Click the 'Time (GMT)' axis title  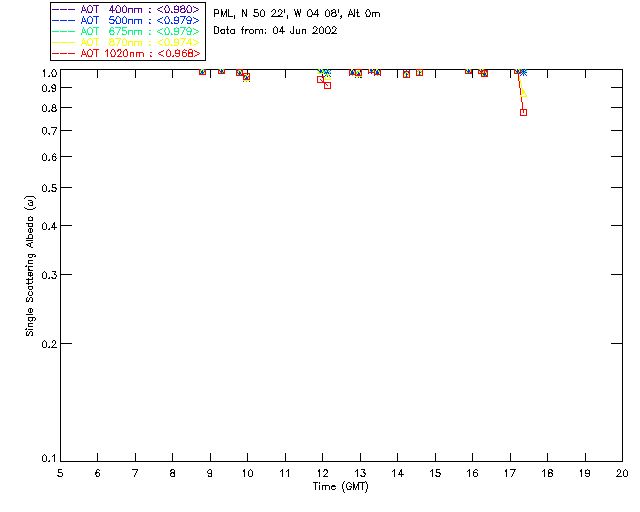click(340, 487)
